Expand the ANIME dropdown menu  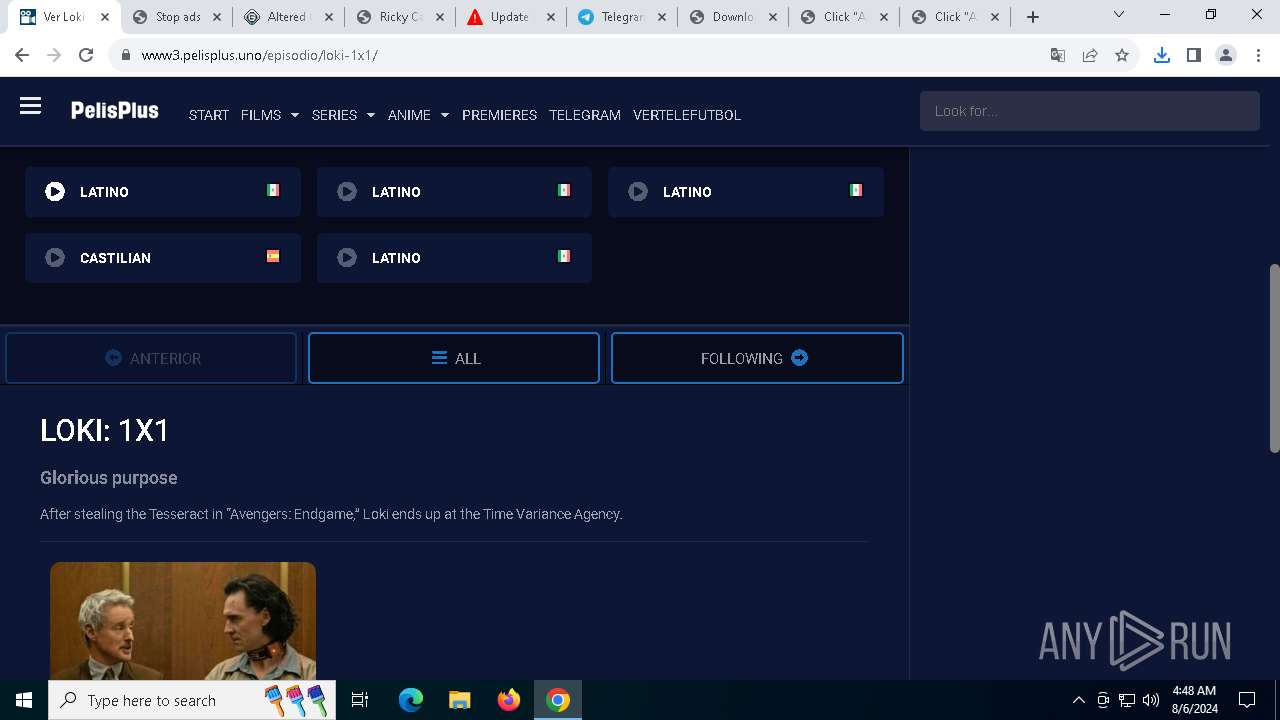(x=418, y=115)
